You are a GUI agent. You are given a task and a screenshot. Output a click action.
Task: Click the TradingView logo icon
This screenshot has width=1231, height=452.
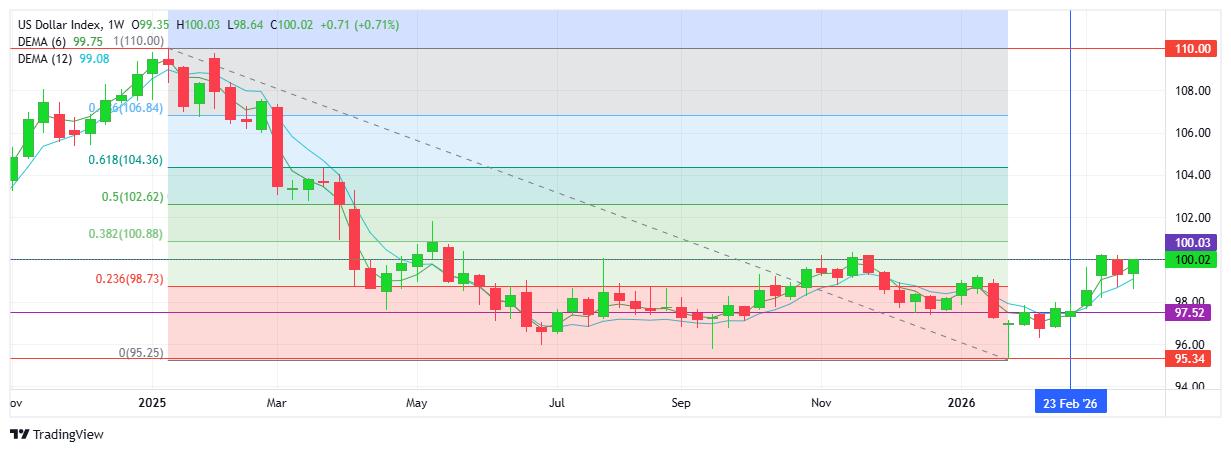(19, 434)
